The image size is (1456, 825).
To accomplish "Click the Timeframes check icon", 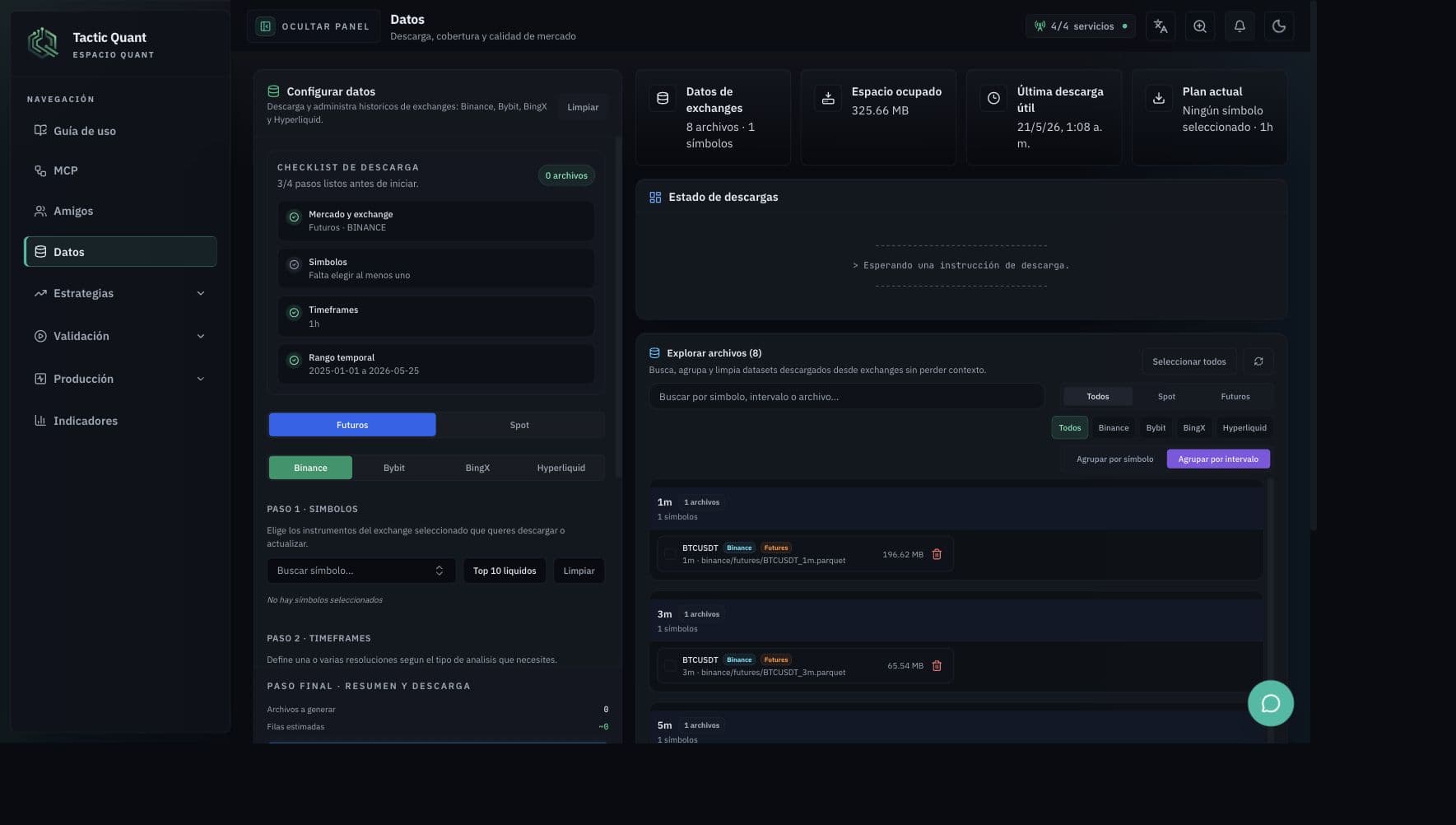I will 294,313.
